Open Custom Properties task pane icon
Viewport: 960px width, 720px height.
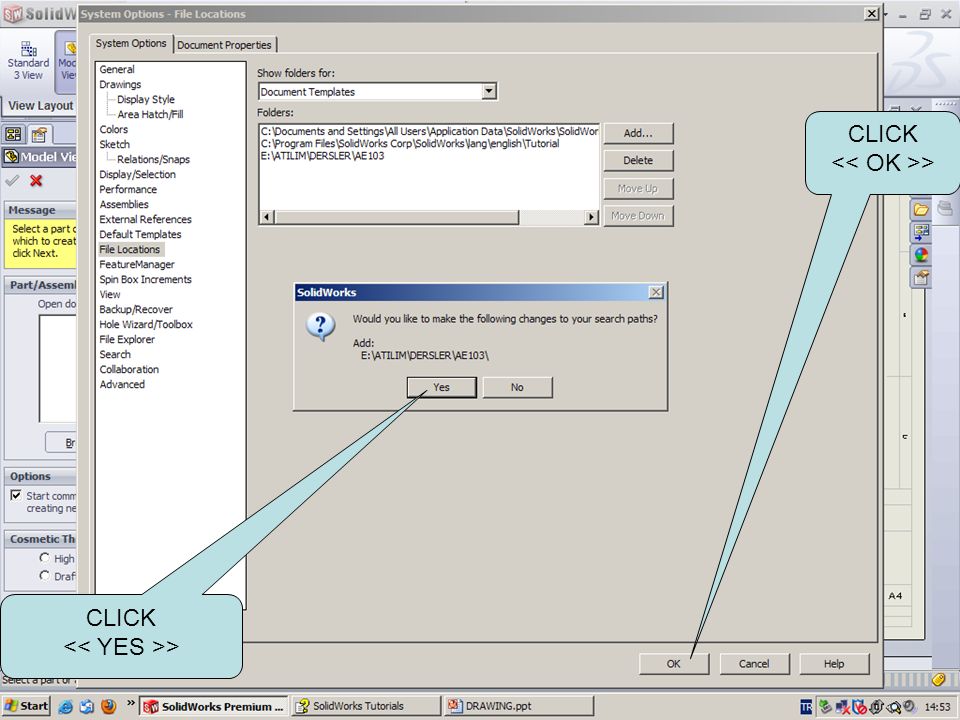coord(921,278)
